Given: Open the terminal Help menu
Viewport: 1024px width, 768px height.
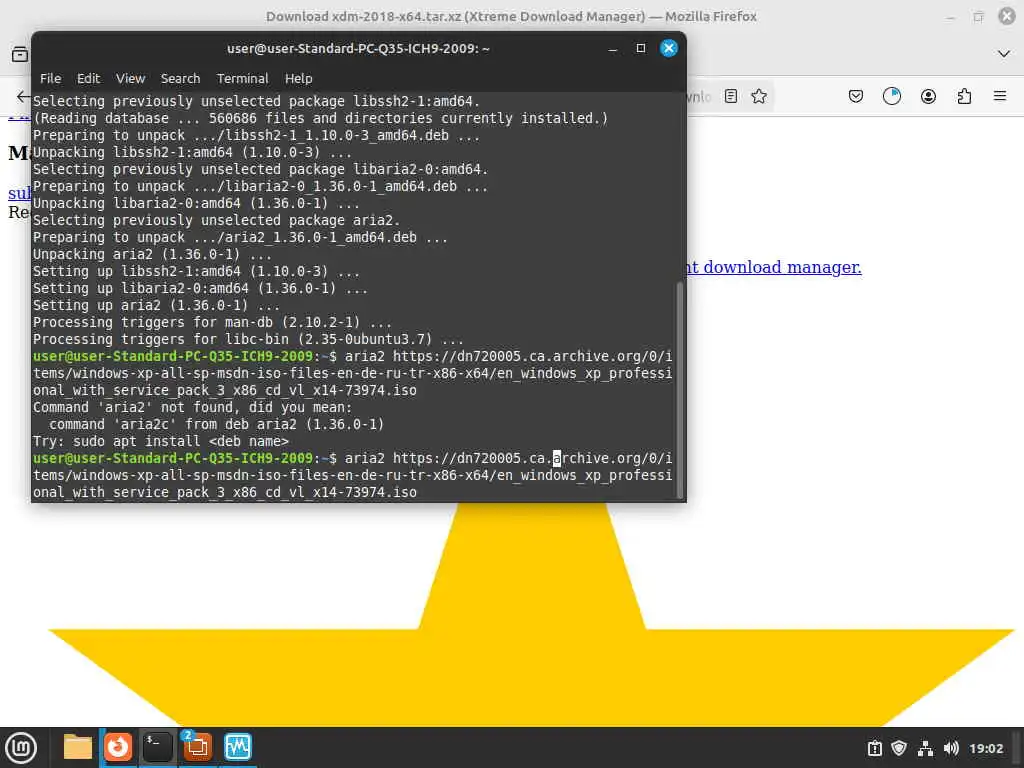Looking at the screenshot, I should point(298,78).
